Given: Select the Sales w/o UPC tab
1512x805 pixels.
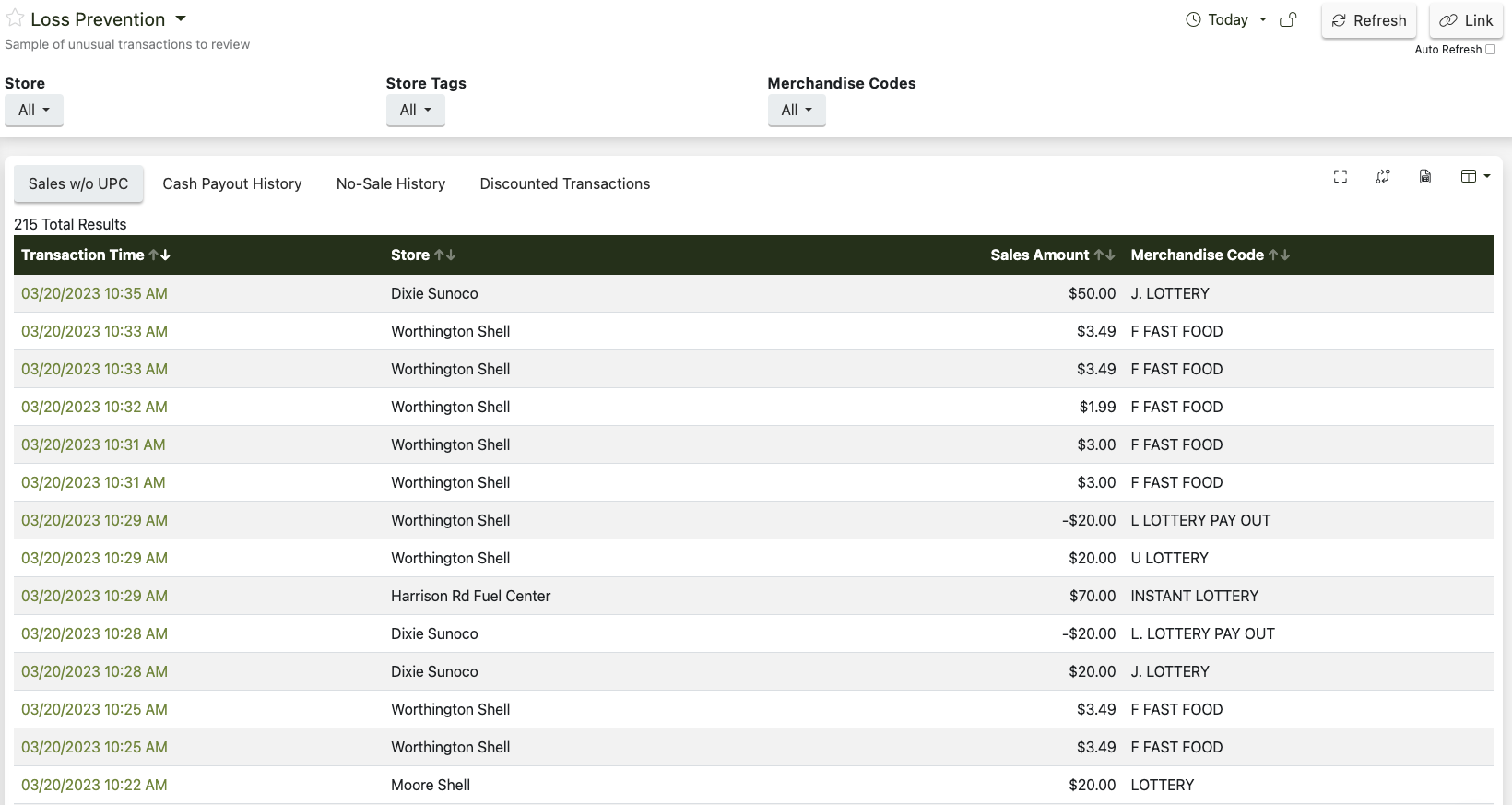Looking at the screenshot, I should tap(78, 183).
